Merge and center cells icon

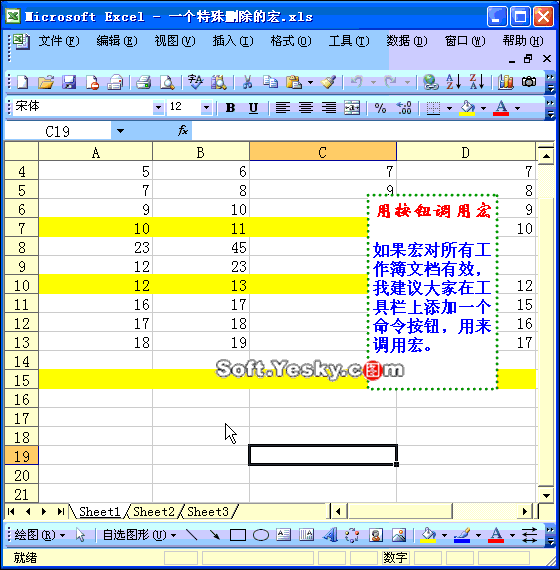click(352, 108)
